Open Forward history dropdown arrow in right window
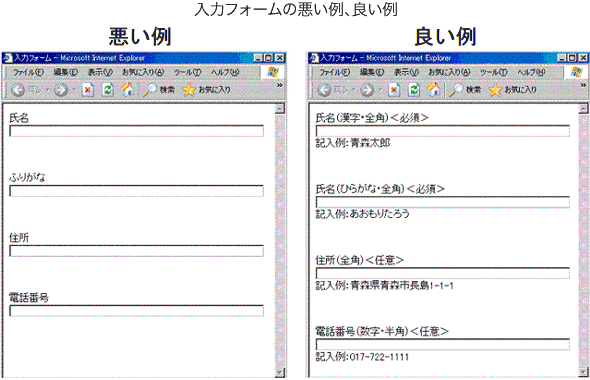 (x=380, y=90)
